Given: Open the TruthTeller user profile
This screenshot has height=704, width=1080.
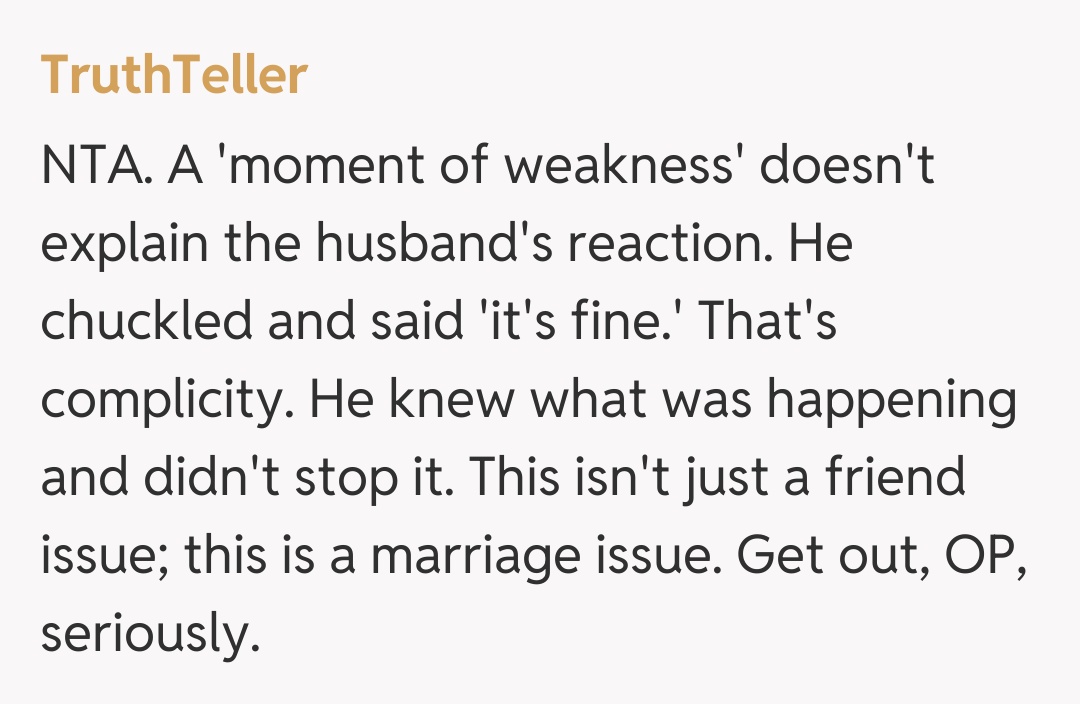Looking at the screenshot, I should 174,76.
